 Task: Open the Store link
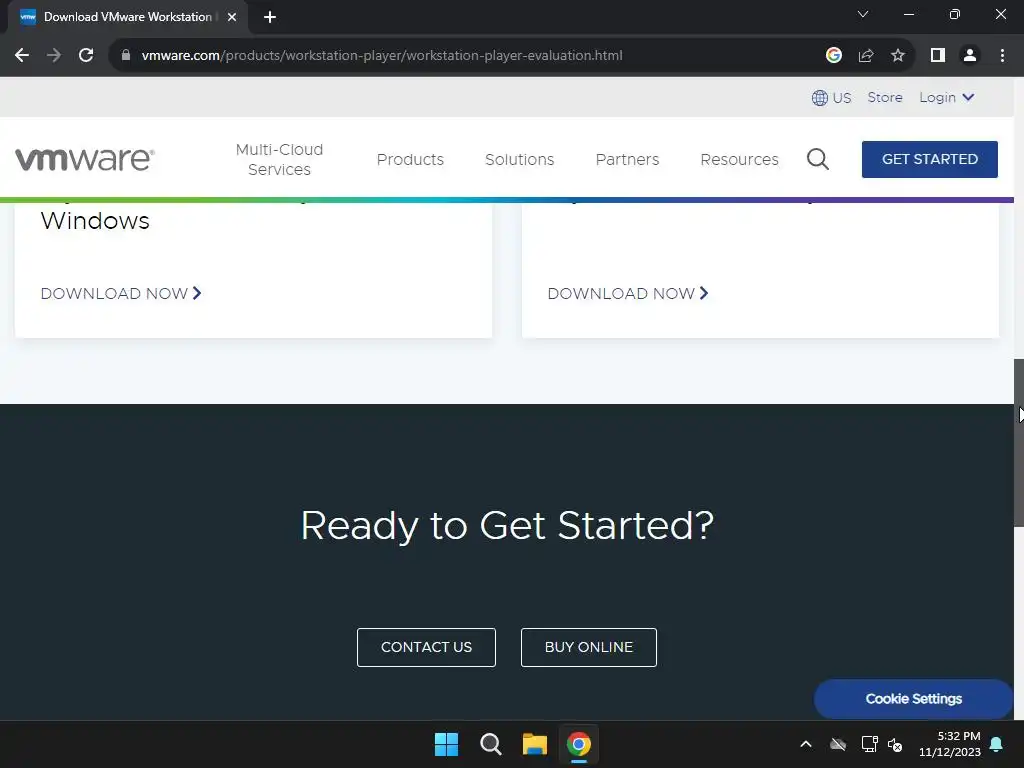[885, 97]
